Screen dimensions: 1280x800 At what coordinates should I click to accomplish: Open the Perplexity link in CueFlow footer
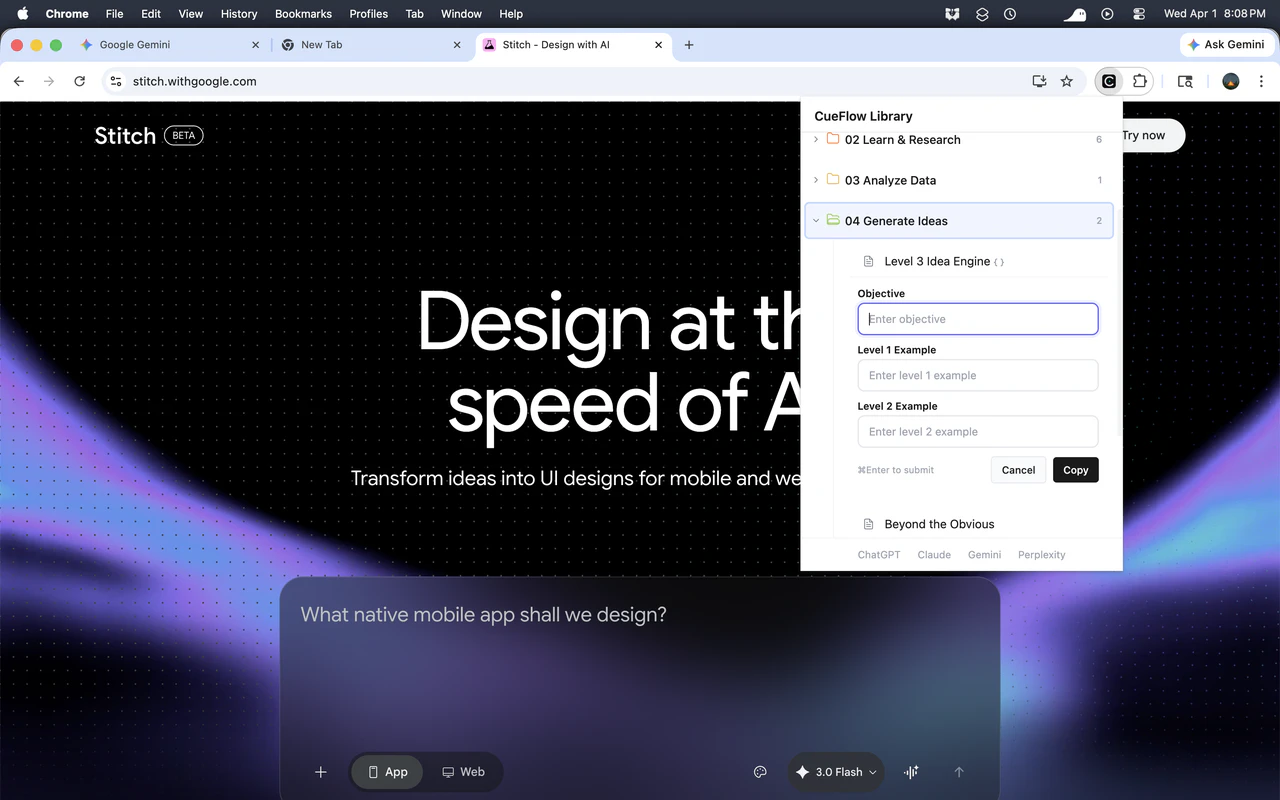(x=1042, y=555)
